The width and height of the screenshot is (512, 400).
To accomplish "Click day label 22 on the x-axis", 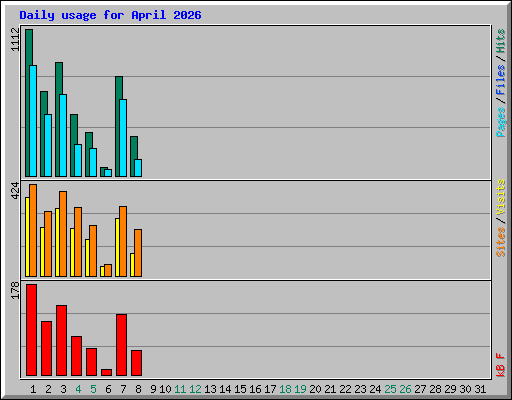I will [x=345, y=389].
